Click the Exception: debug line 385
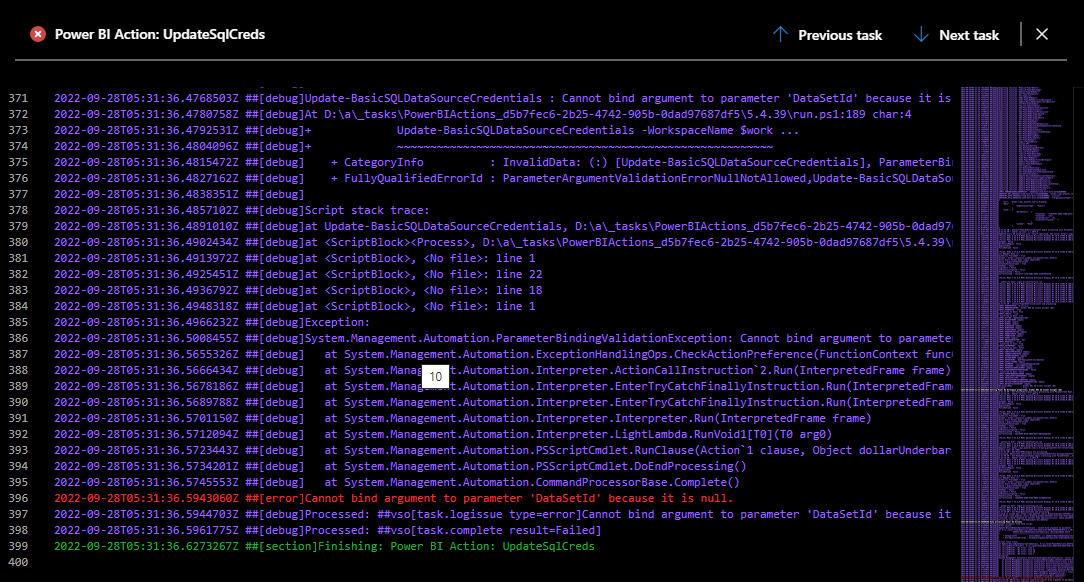The image size is (1084, 582). tap(212, 322)
